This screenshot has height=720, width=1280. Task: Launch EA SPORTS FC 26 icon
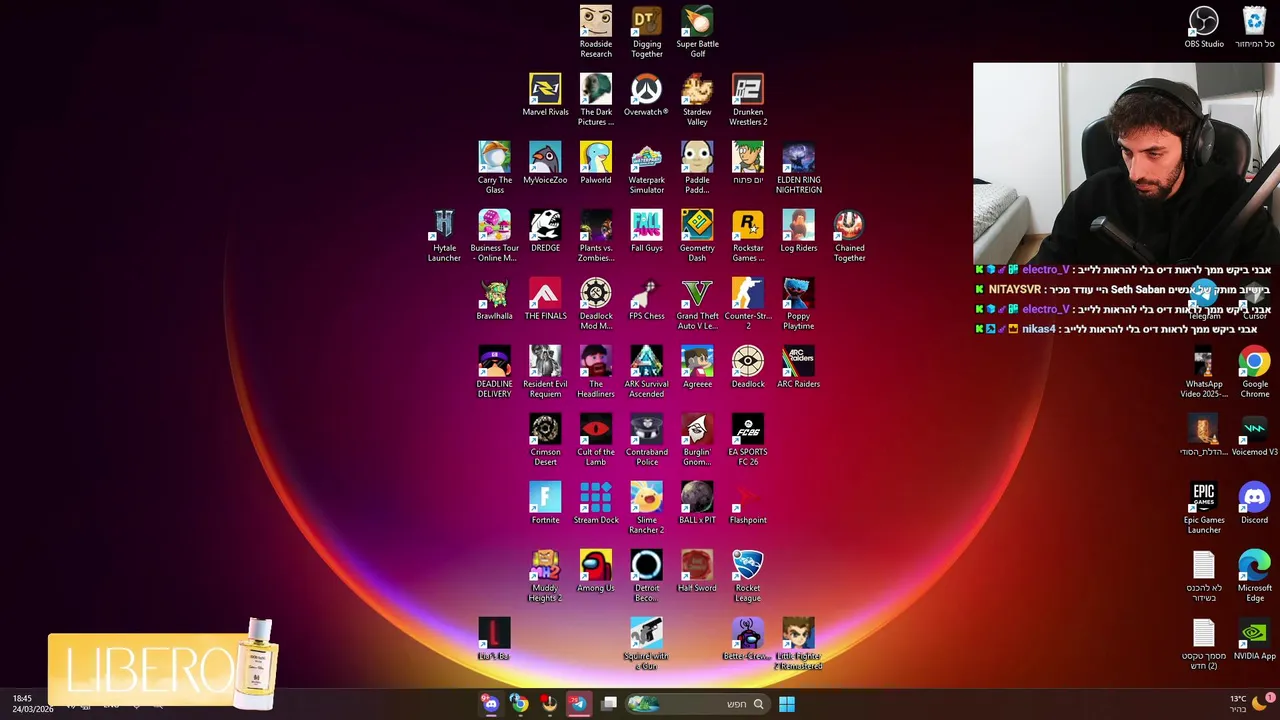coord(748,440)
